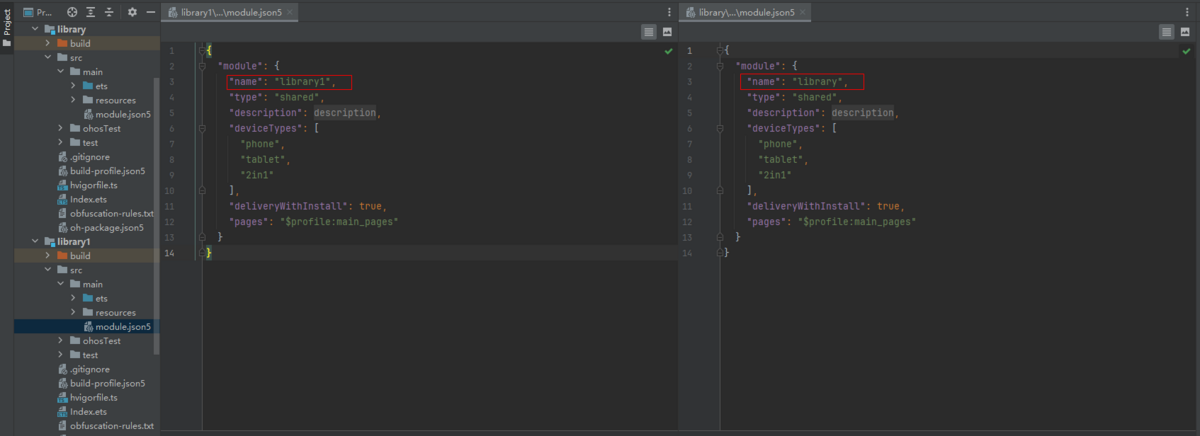Fold the module block in right editor
Screen dimensions: 1200x436
point(720,66)
